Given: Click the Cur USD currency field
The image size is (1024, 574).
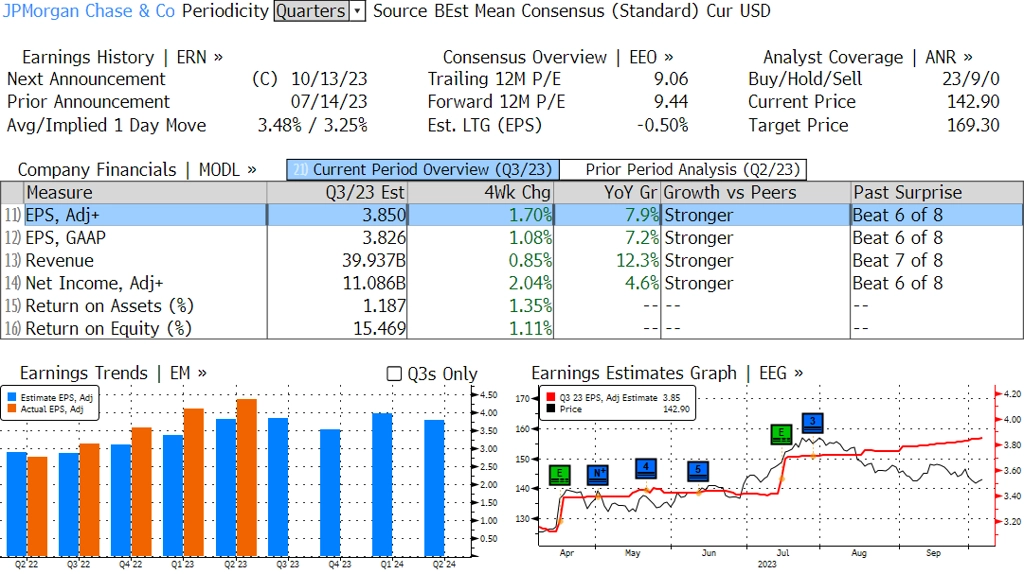Looking at the screenshot, I should click(x=738, y=11).
